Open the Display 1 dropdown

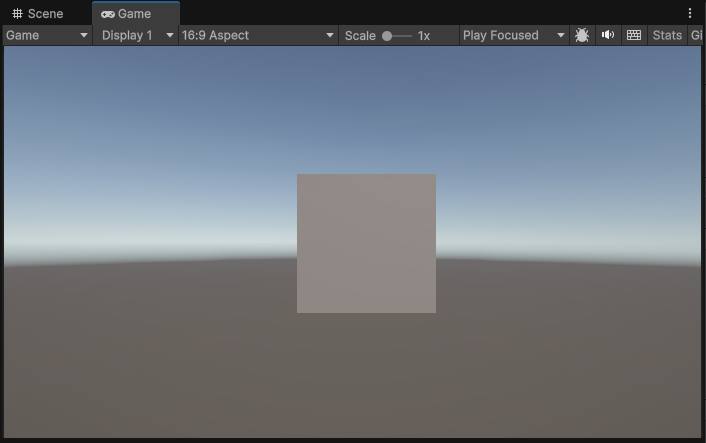point(136,35)
